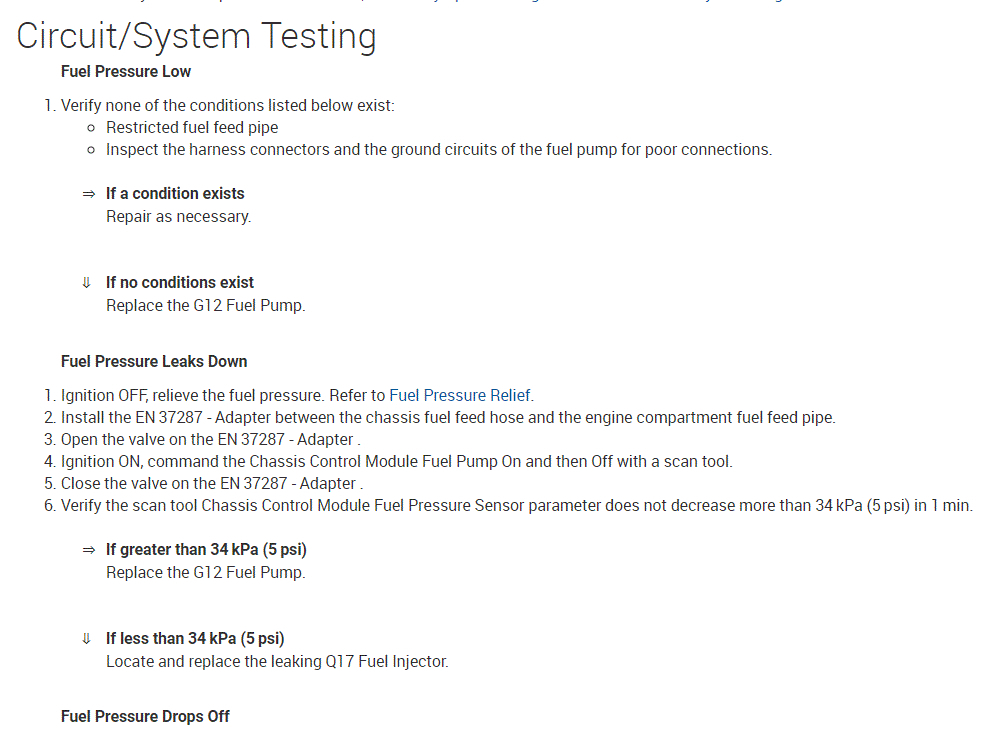Click the 'If no conditions exist' bold label
998x731 pixels.
180,283
